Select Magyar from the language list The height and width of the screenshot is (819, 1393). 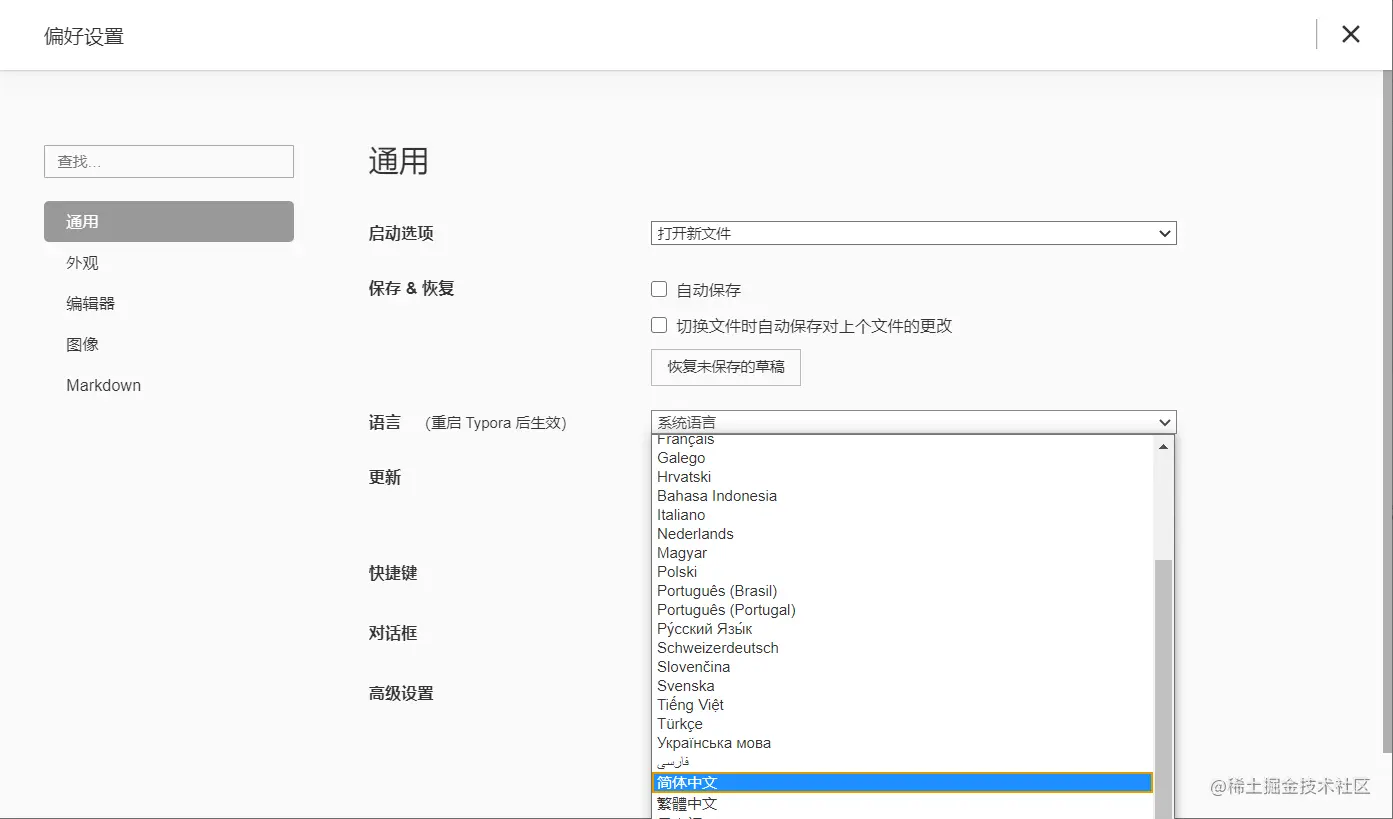click(x=903, y=553)
